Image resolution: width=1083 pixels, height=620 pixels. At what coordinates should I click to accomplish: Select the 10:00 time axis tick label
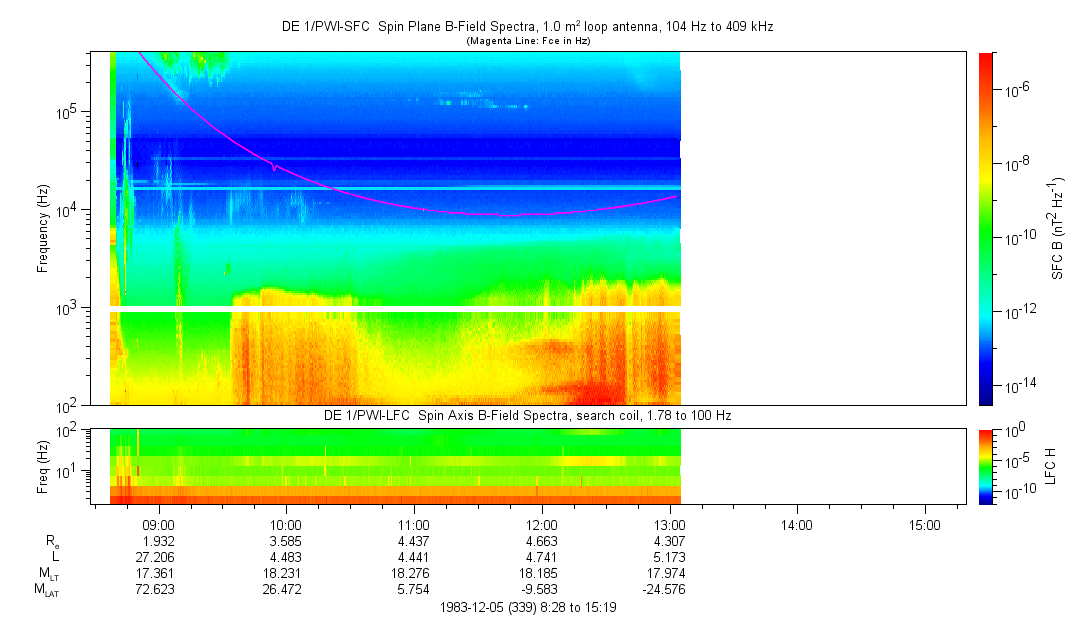(x=286, y=524)
